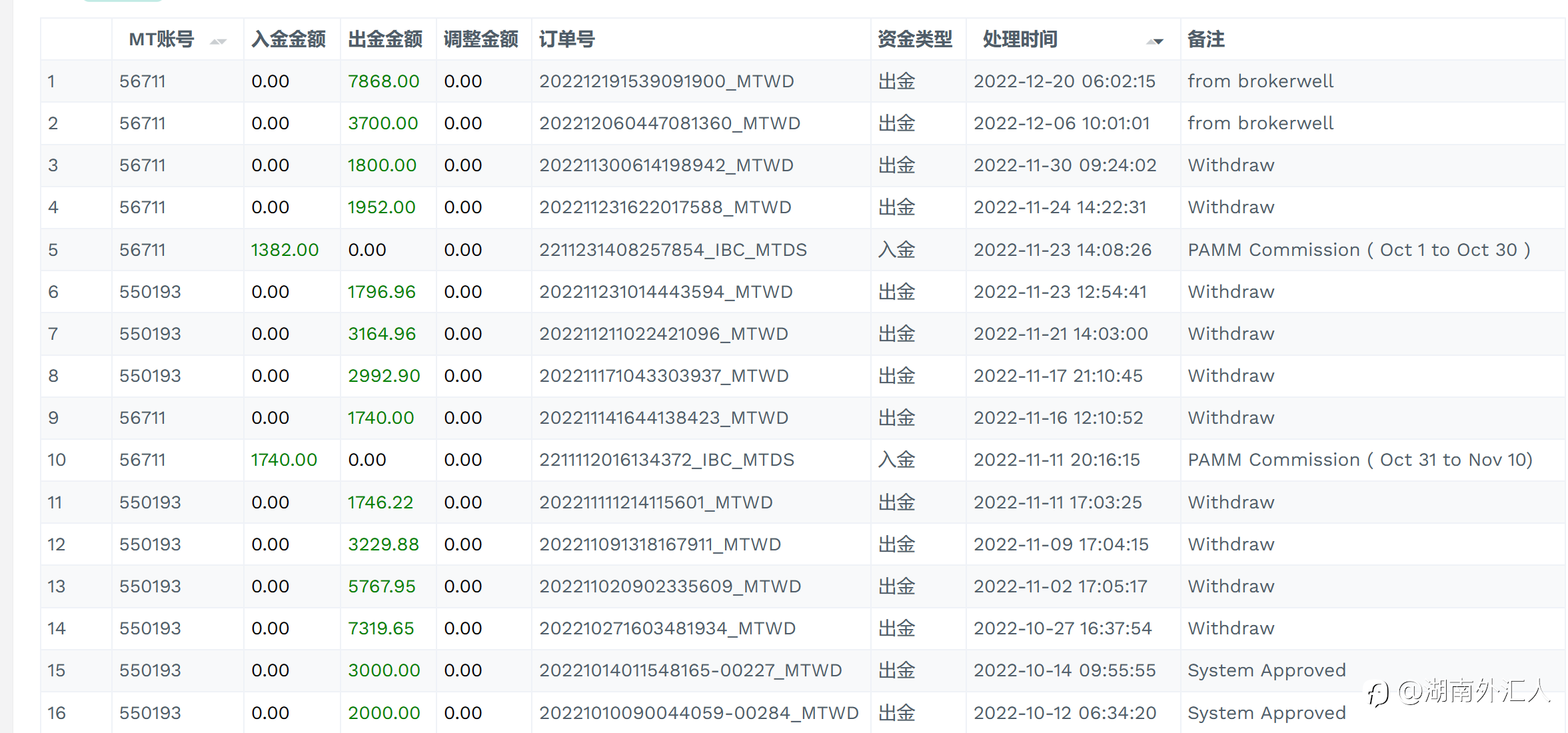This screenshot has height=733, width=1568.
Task: Sort by MT账号 column arrow
Action: [218, 41]
